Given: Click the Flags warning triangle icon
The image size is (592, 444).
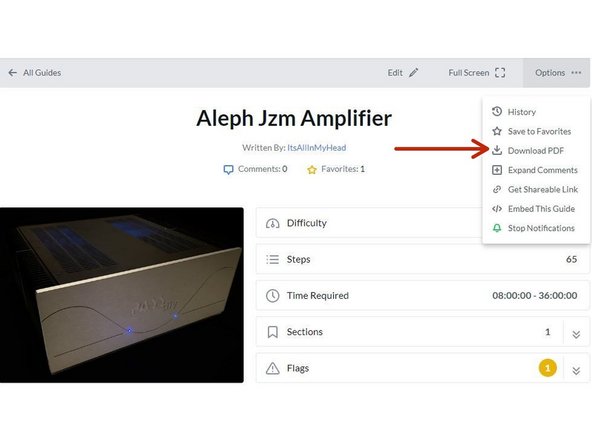Looking at the screenshot, I should (x=273, y=368).
